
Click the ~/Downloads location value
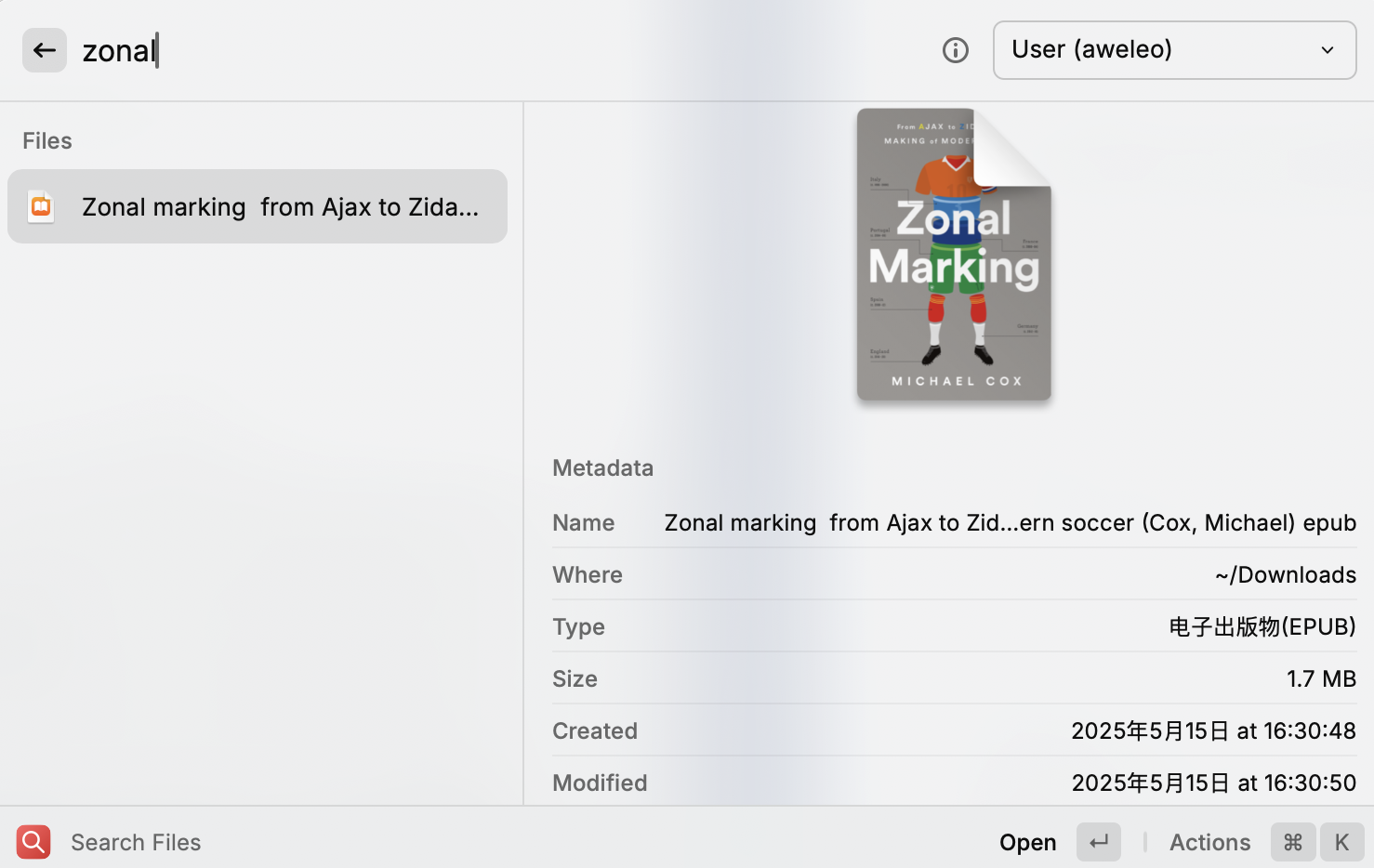tap(1285, 574)
